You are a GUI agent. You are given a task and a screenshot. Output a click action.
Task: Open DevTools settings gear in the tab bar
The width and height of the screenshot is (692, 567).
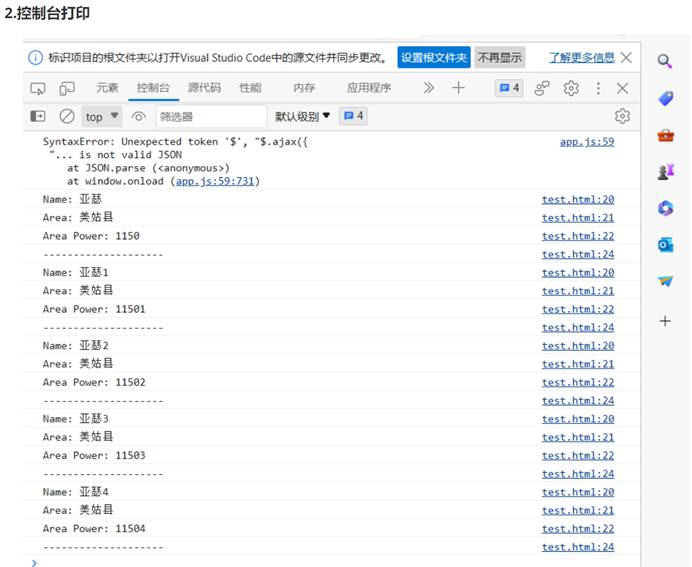(x=571, y=88)
